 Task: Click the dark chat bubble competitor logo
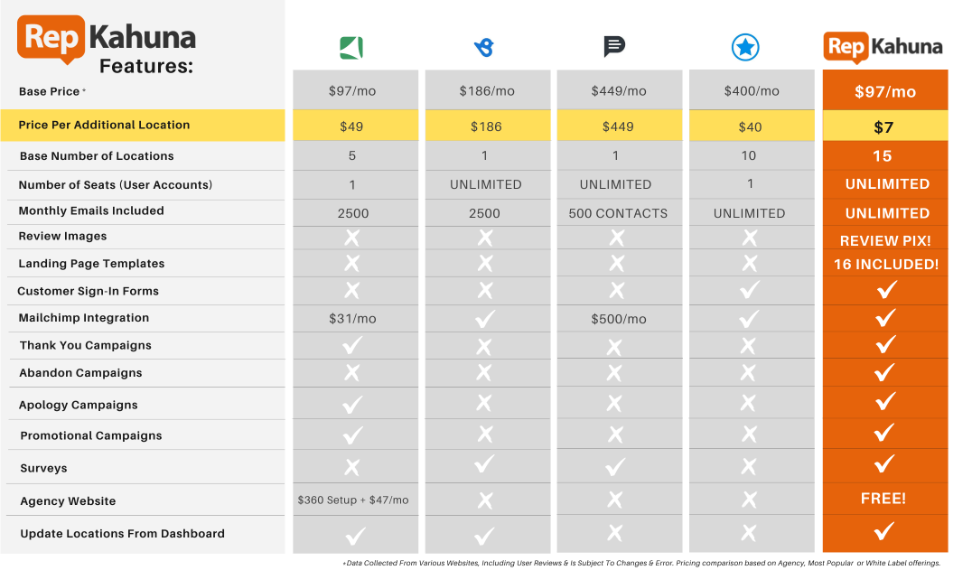(614, 46)
